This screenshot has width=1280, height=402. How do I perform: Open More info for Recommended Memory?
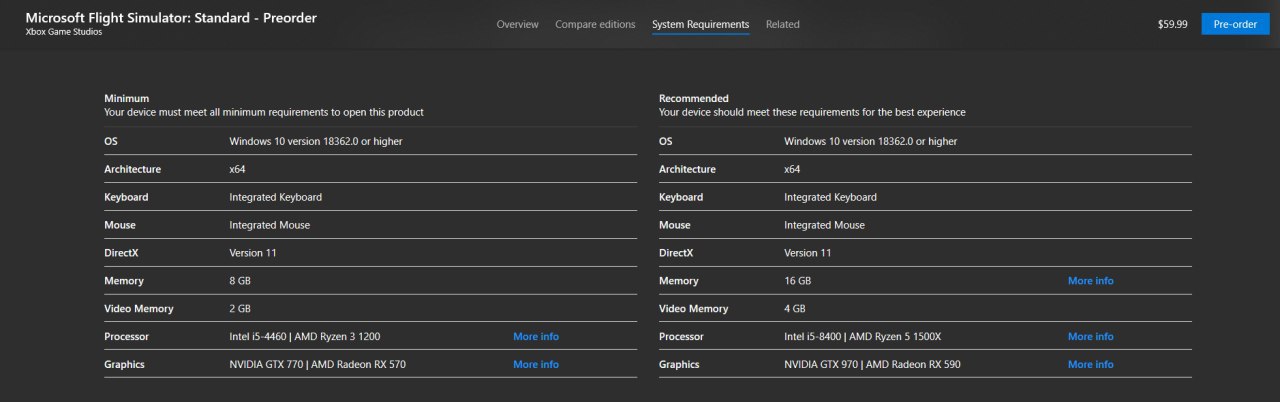point(1090,281)
